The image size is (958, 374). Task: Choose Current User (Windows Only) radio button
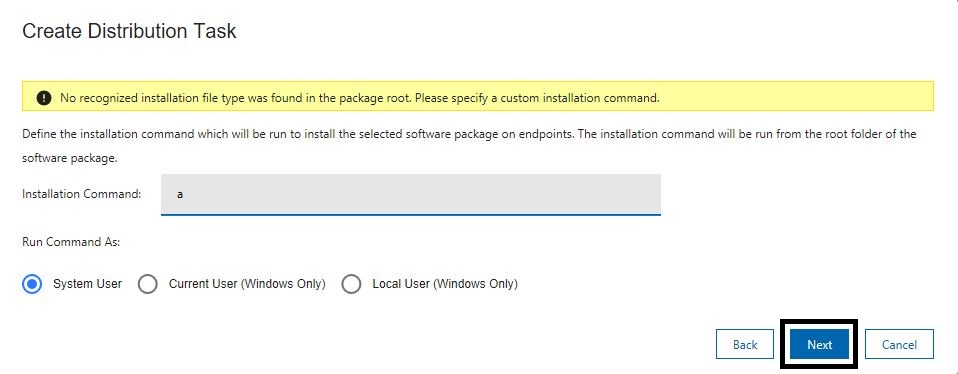click(x=147, y=284)
